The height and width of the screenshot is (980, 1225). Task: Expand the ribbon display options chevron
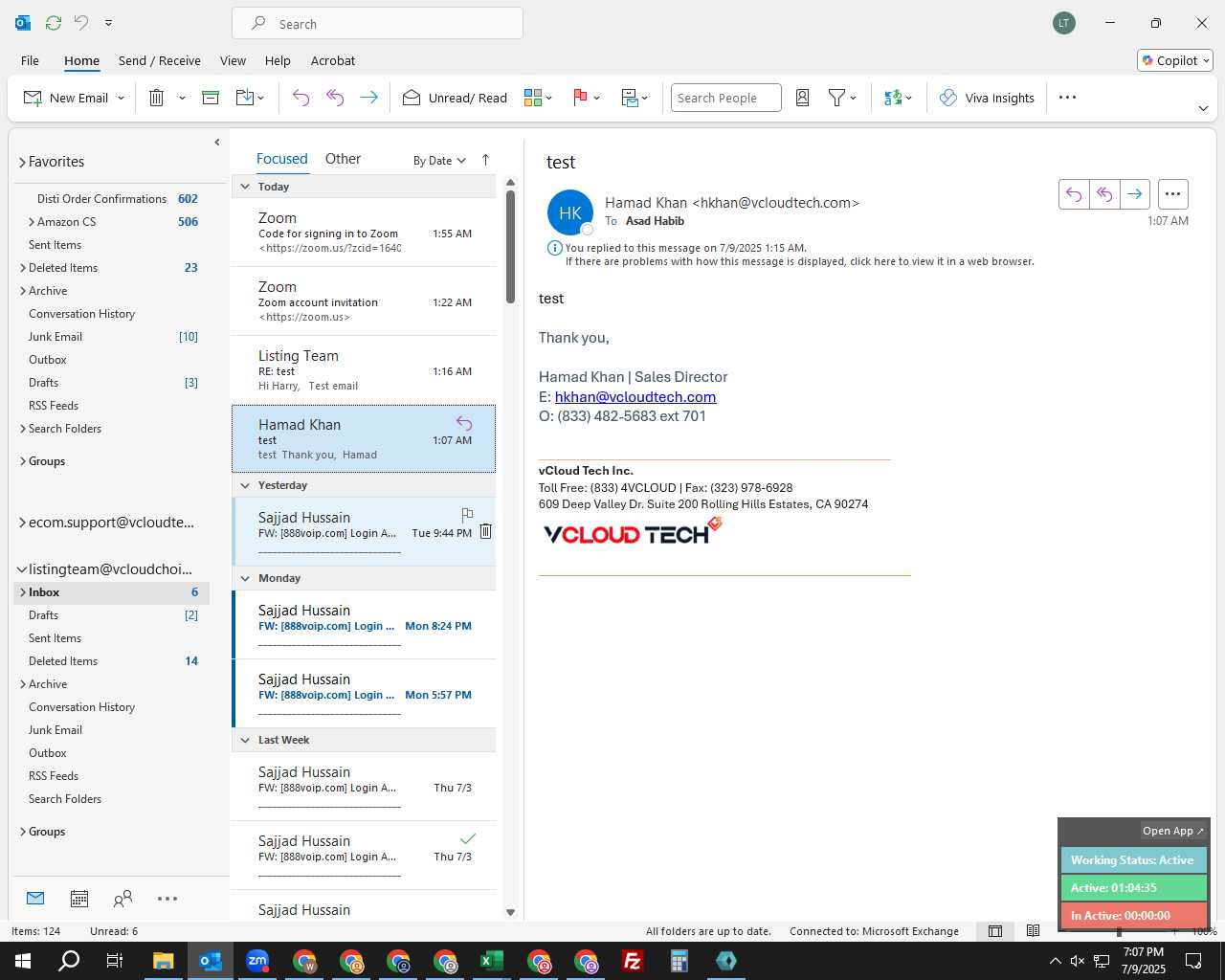(x=1203, y=109)
